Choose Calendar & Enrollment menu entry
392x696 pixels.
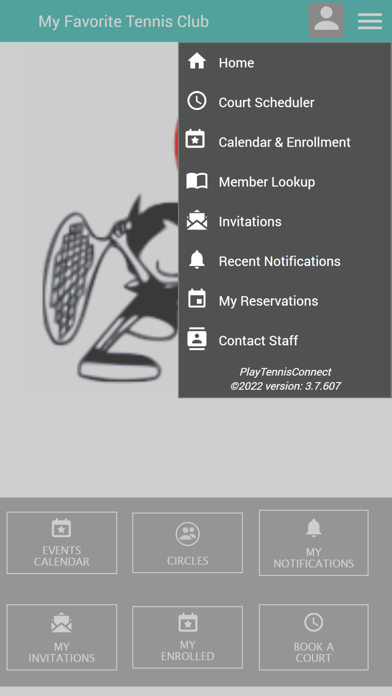tap(285, 142)
